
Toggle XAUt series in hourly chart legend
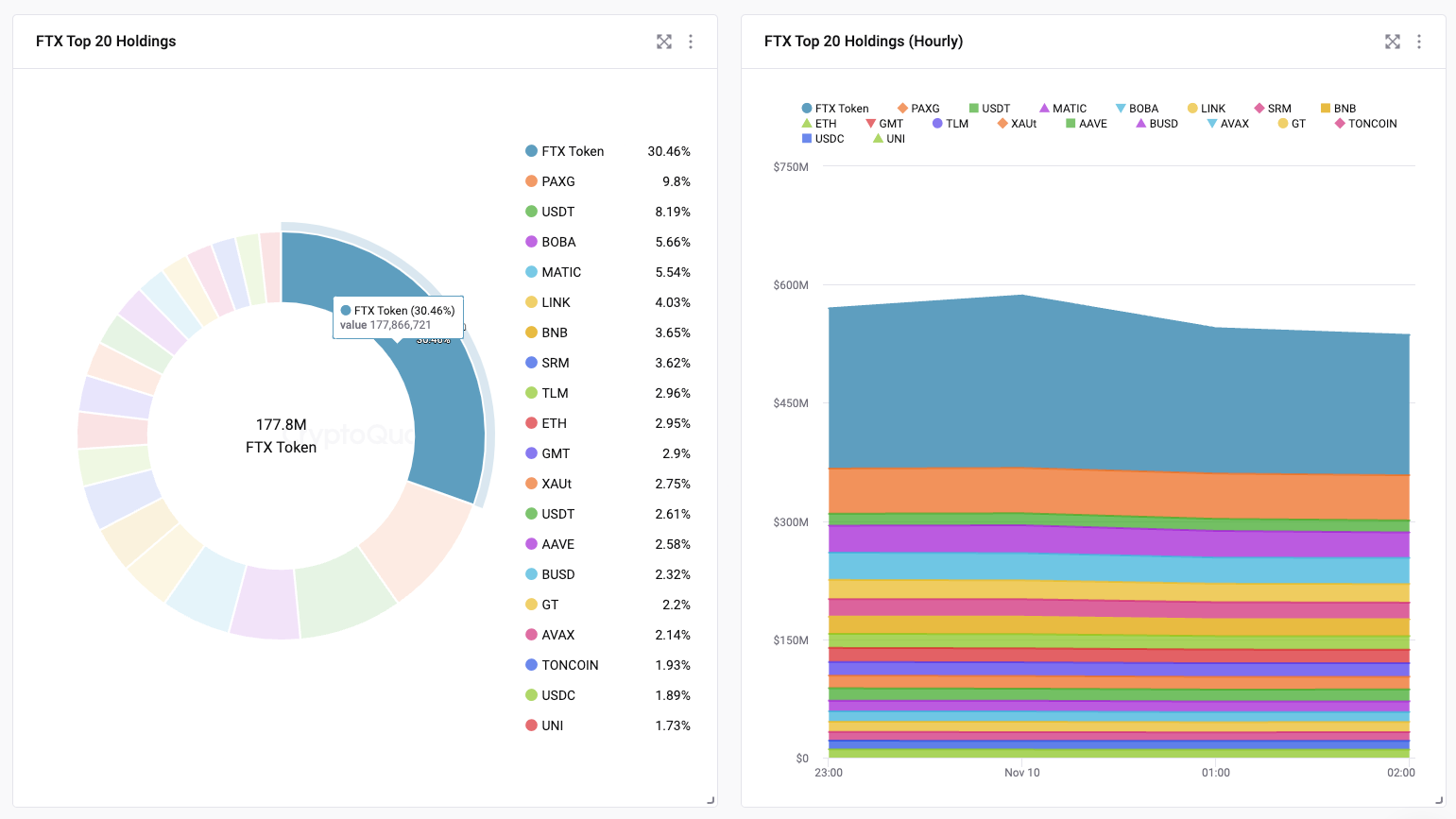point(1017,124)
